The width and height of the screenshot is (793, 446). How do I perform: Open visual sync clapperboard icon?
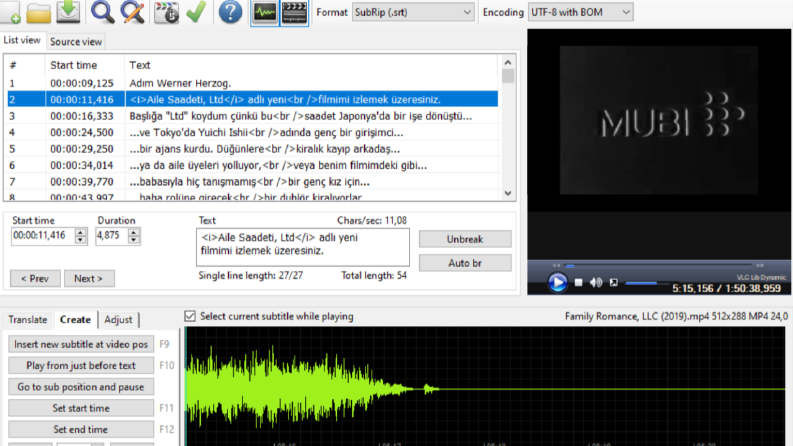(166, 12)
